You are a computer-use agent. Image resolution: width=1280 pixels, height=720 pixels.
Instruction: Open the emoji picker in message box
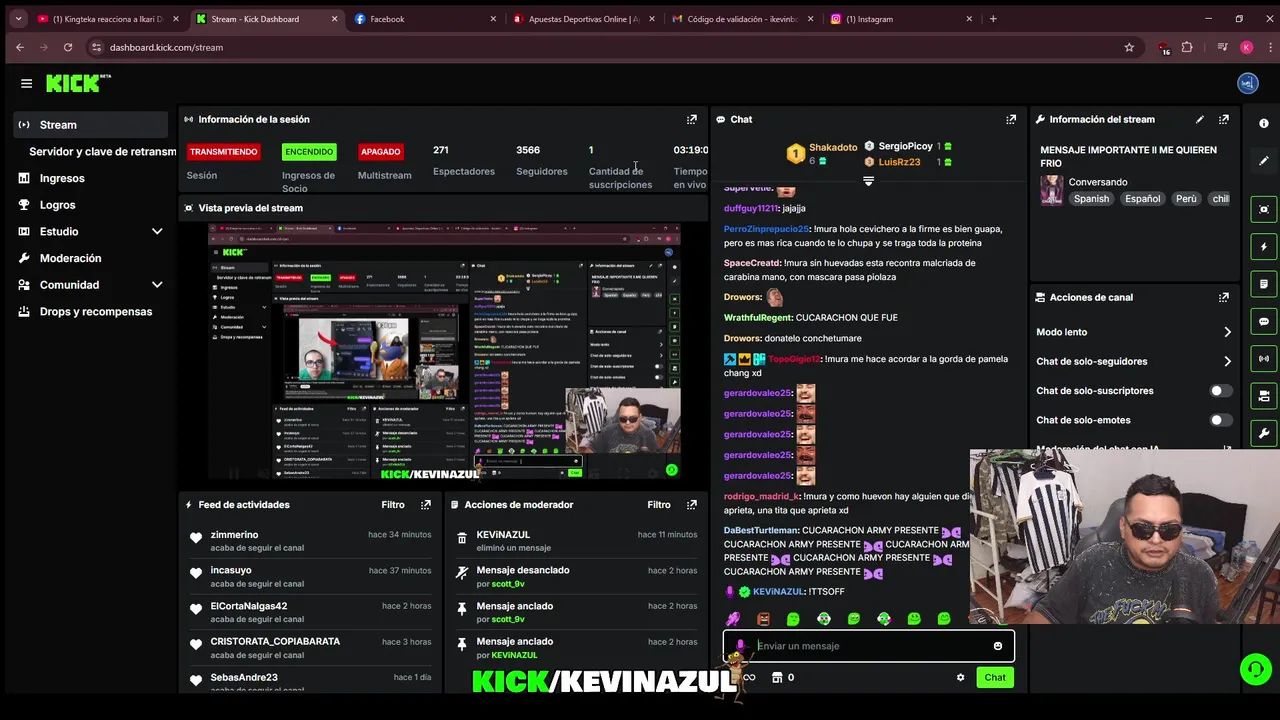pyautogui.click(x=998, y=646)
